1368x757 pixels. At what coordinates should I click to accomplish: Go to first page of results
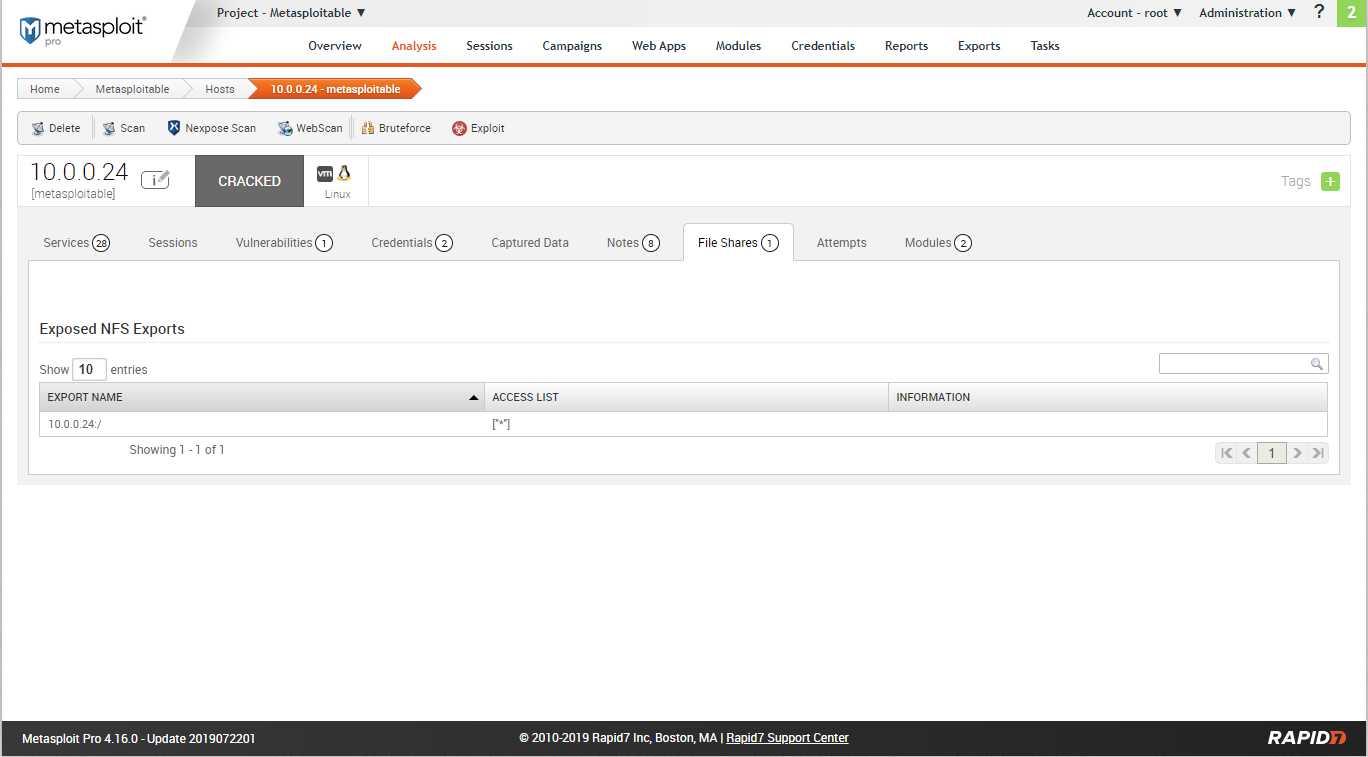(x=1227, y=453)
